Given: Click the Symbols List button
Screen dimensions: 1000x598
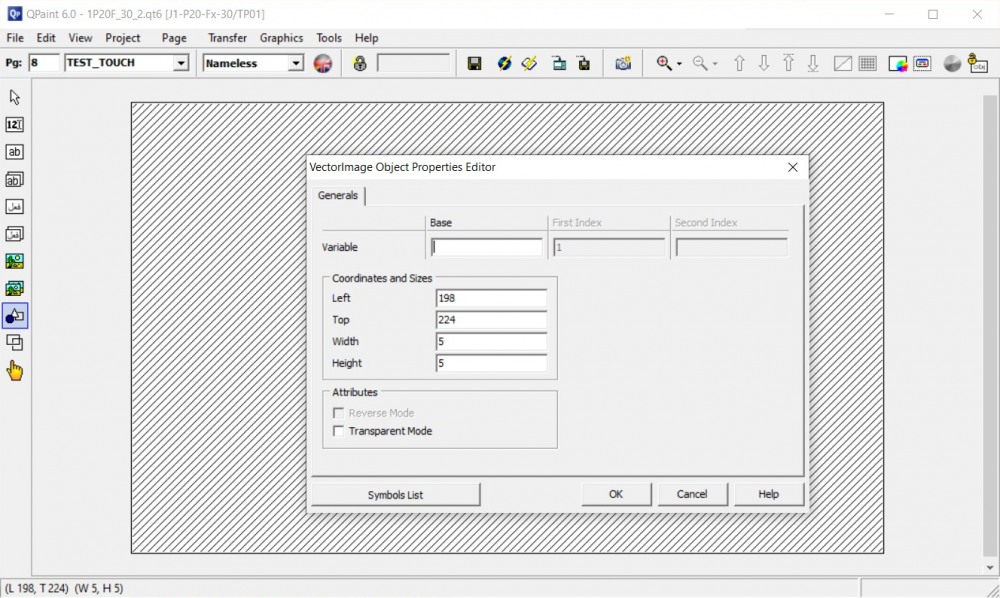Looking at the screenshot, I should [x=395, y=495].
